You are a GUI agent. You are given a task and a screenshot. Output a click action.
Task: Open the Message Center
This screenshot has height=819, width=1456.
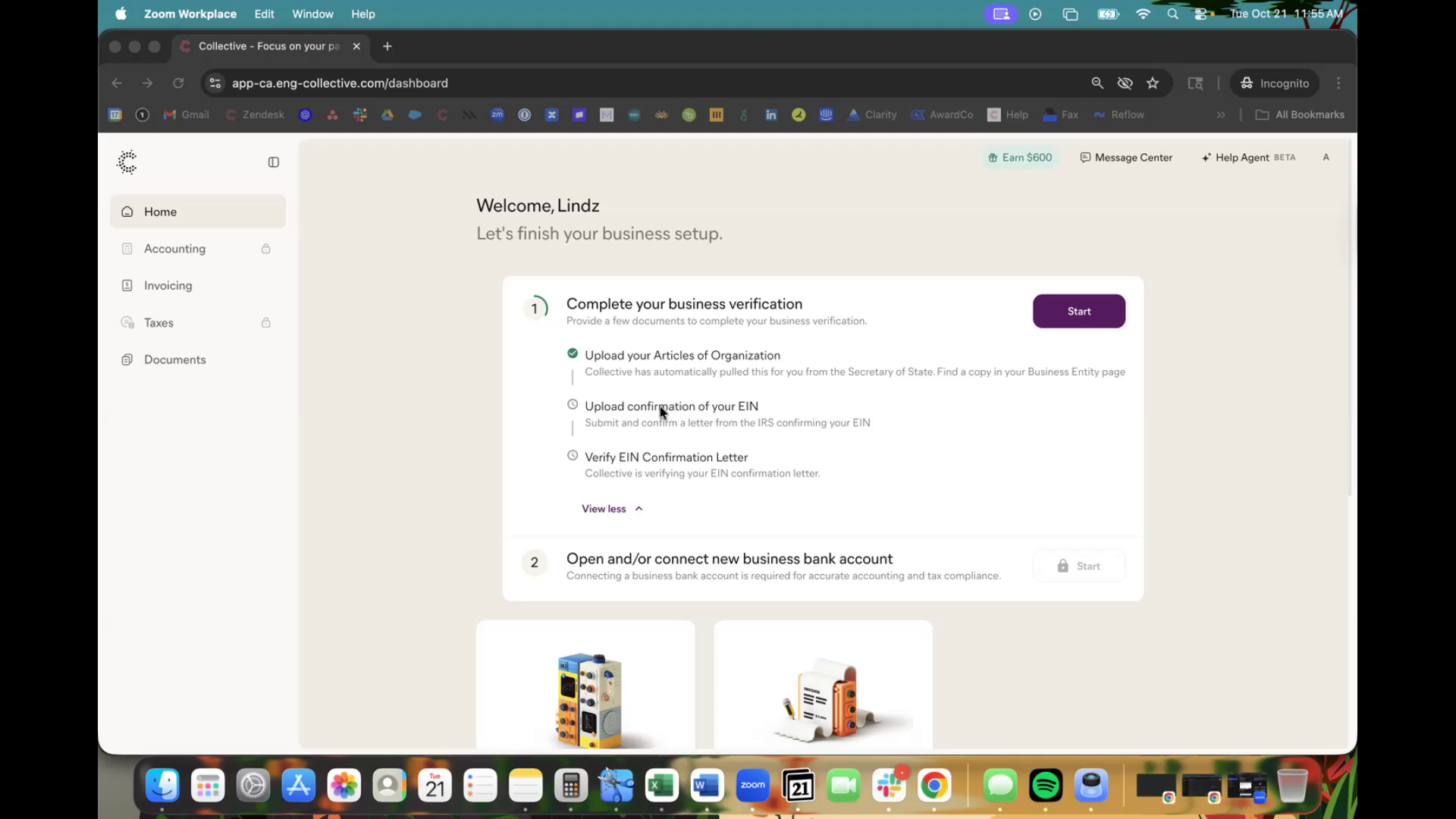(x=1126, y=158)
